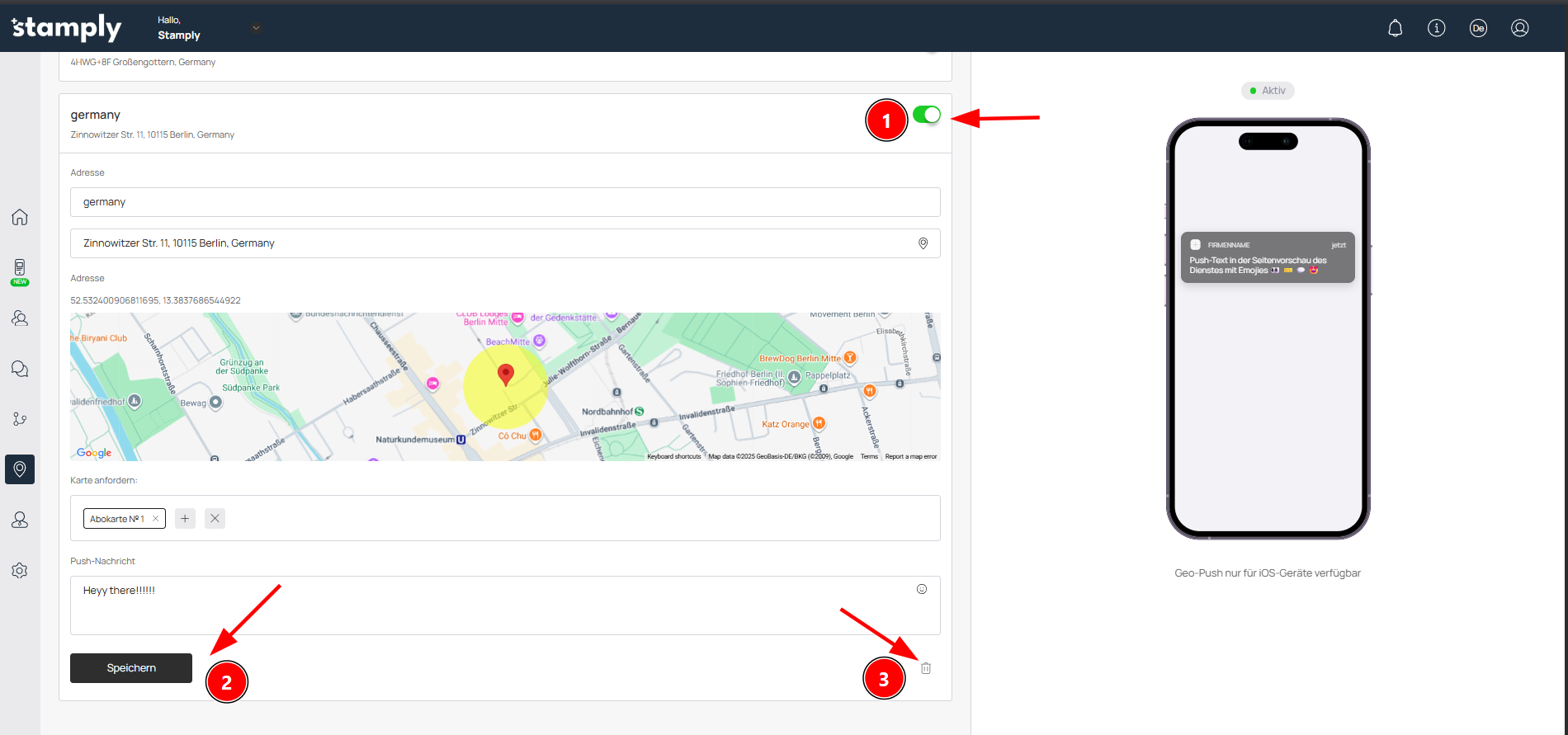The image size is (1568, 735).
Task: Click the plus button to add card
Action: tap(185, 518)
